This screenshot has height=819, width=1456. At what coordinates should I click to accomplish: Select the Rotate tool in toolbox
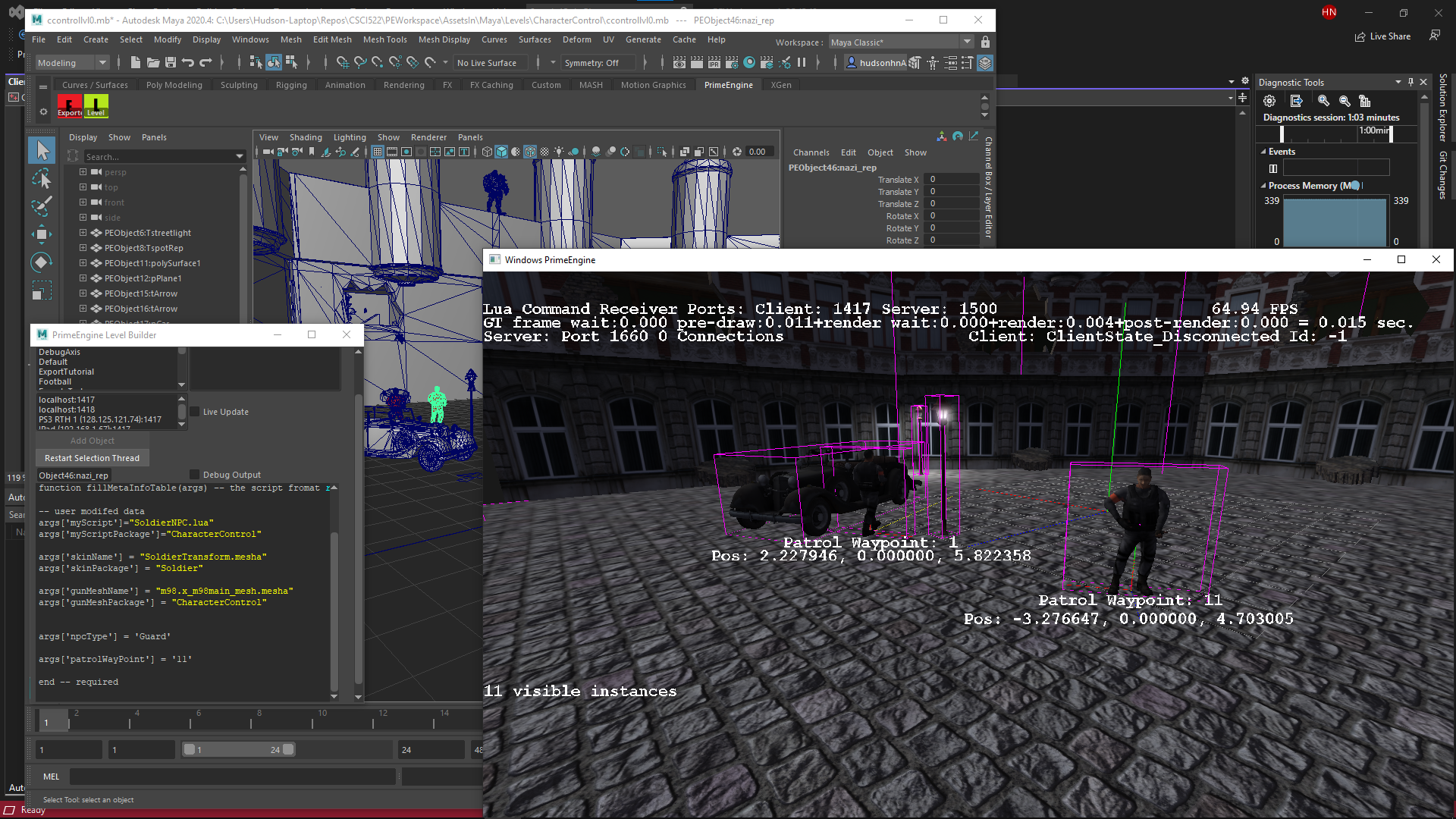coord(42,262)
